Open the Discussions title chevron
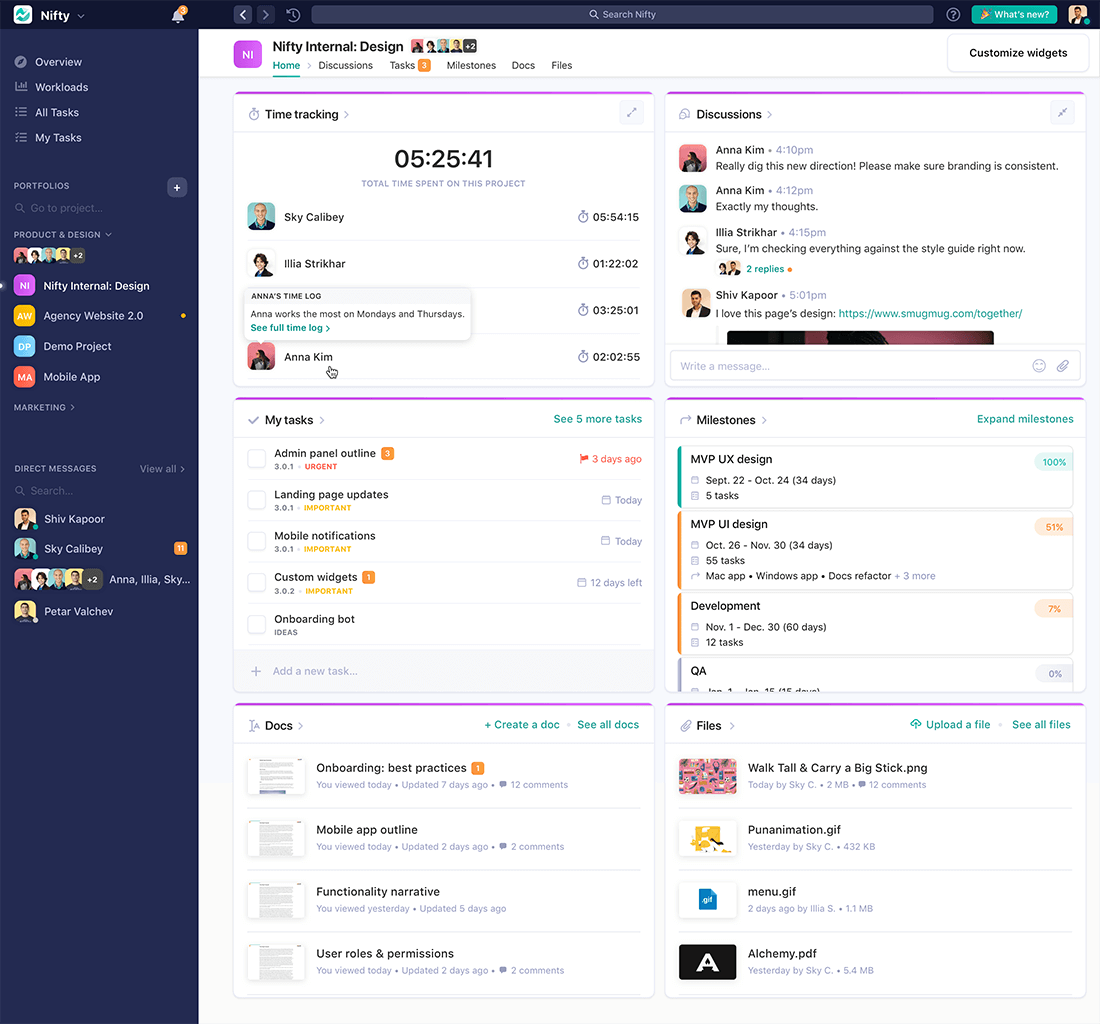 [x=769, y=114]
